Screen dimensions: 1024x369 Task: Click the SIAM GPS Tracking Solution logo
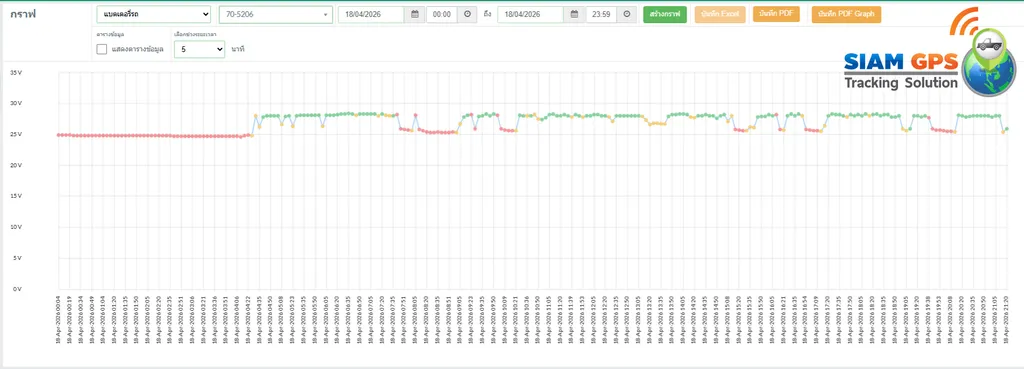click(929, 52)
